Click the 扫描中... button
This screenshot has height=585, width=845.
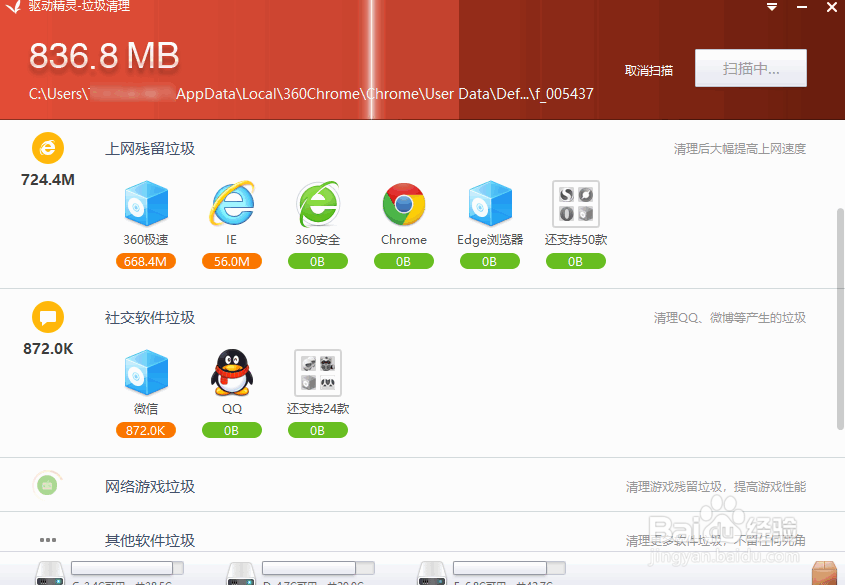[751, 68]
